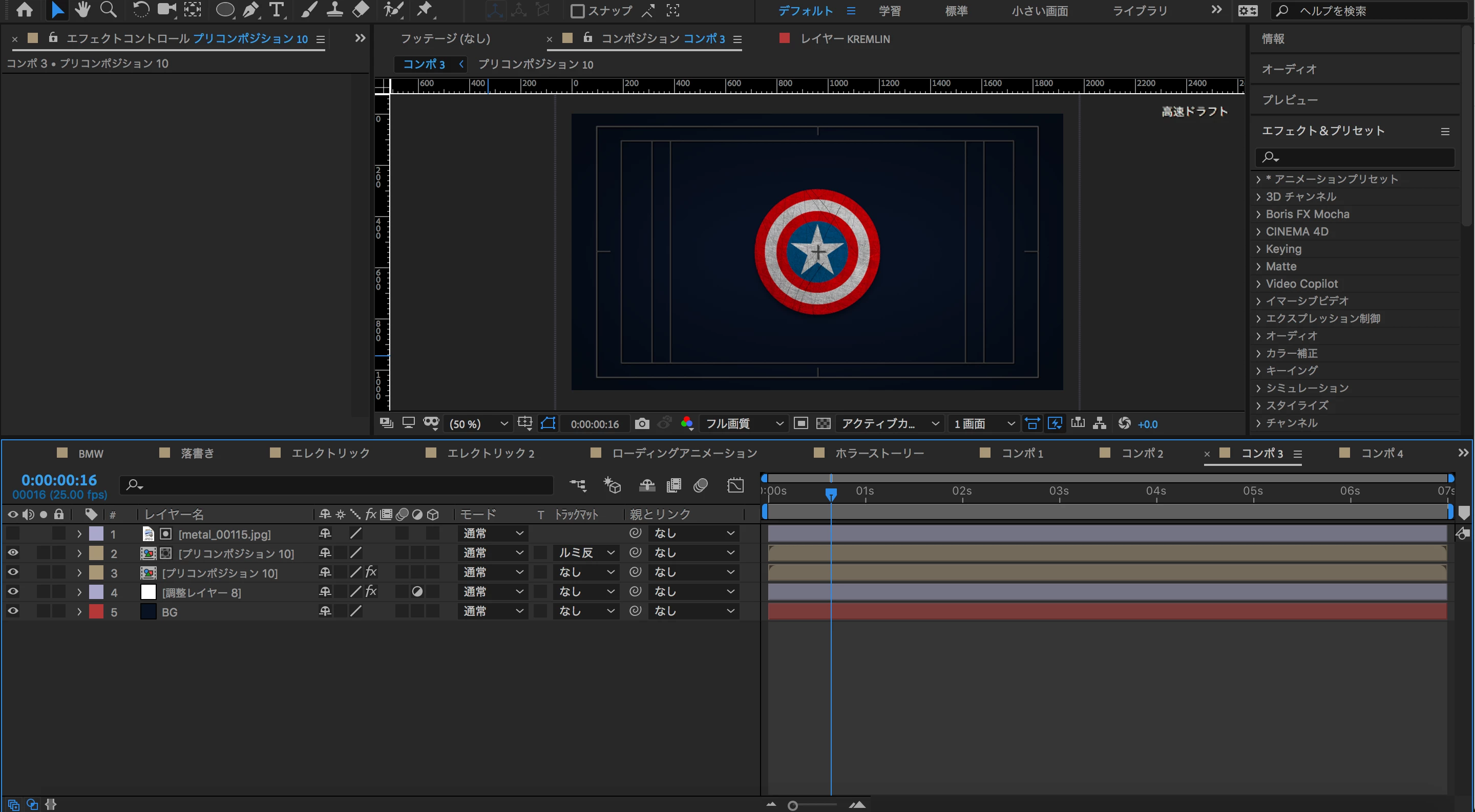Toggle transparency grid in viewer
The height and width of the screenshot is (812, 1475).
click(x=823, y=423)
